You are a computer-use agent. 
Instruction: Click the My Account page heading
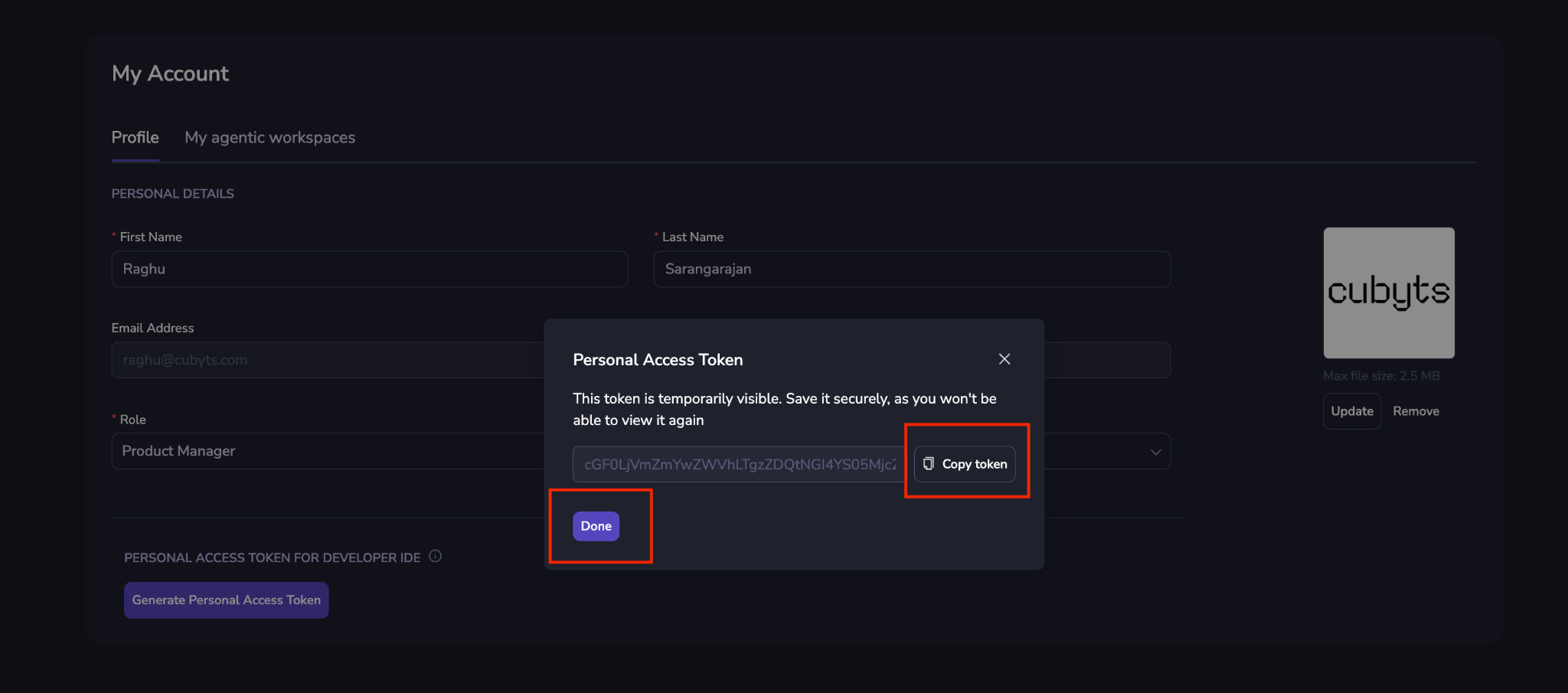pos(170,74)
